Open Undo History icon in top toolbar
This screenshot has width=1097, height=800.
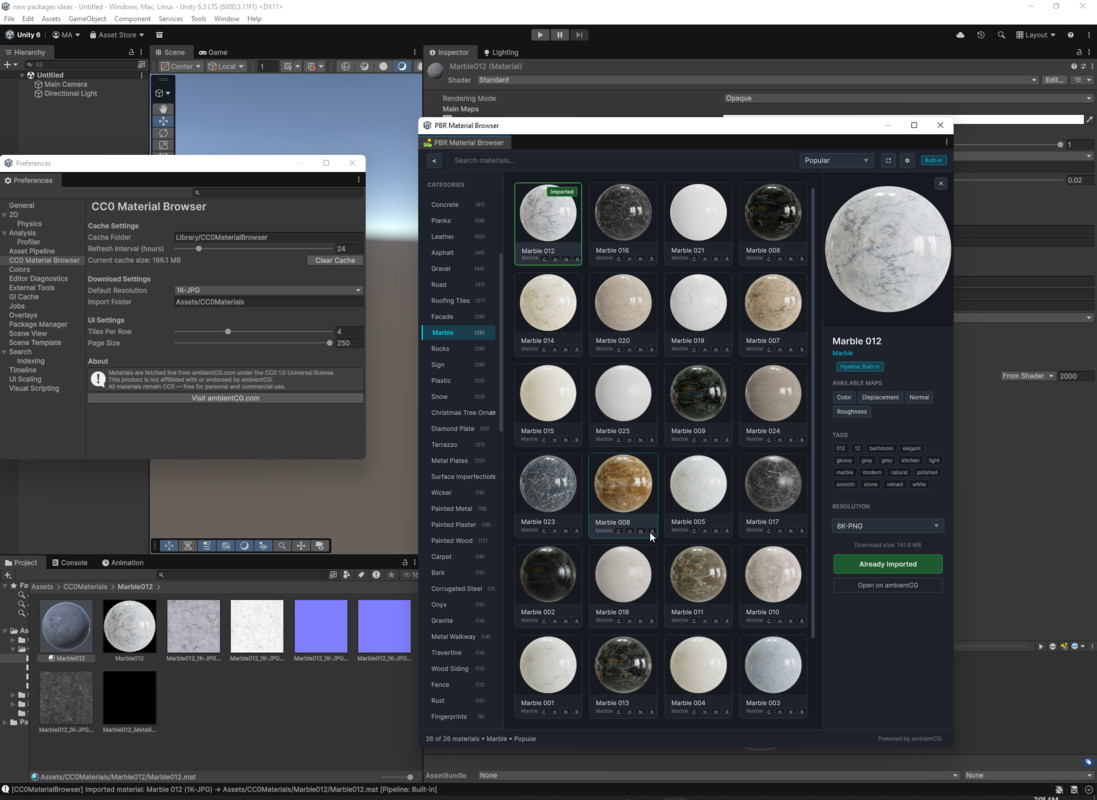(981, 35)
